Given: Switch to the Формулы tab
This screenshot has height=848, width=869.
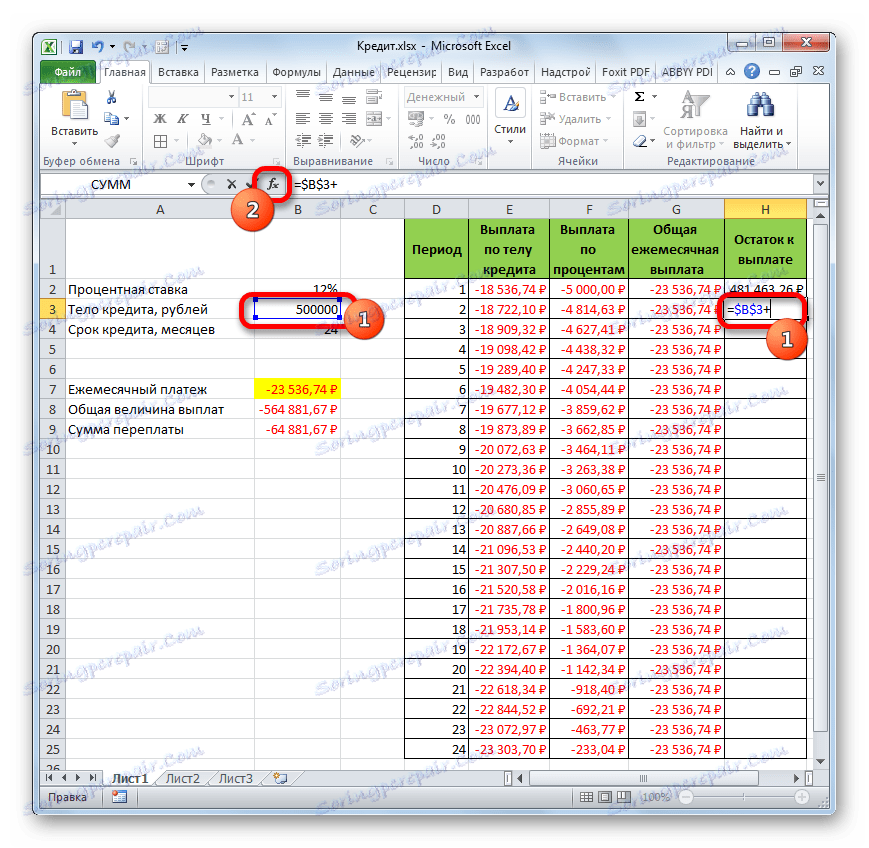Looking at the screenshot, I should pyautogui.click(x=297, y=72).
